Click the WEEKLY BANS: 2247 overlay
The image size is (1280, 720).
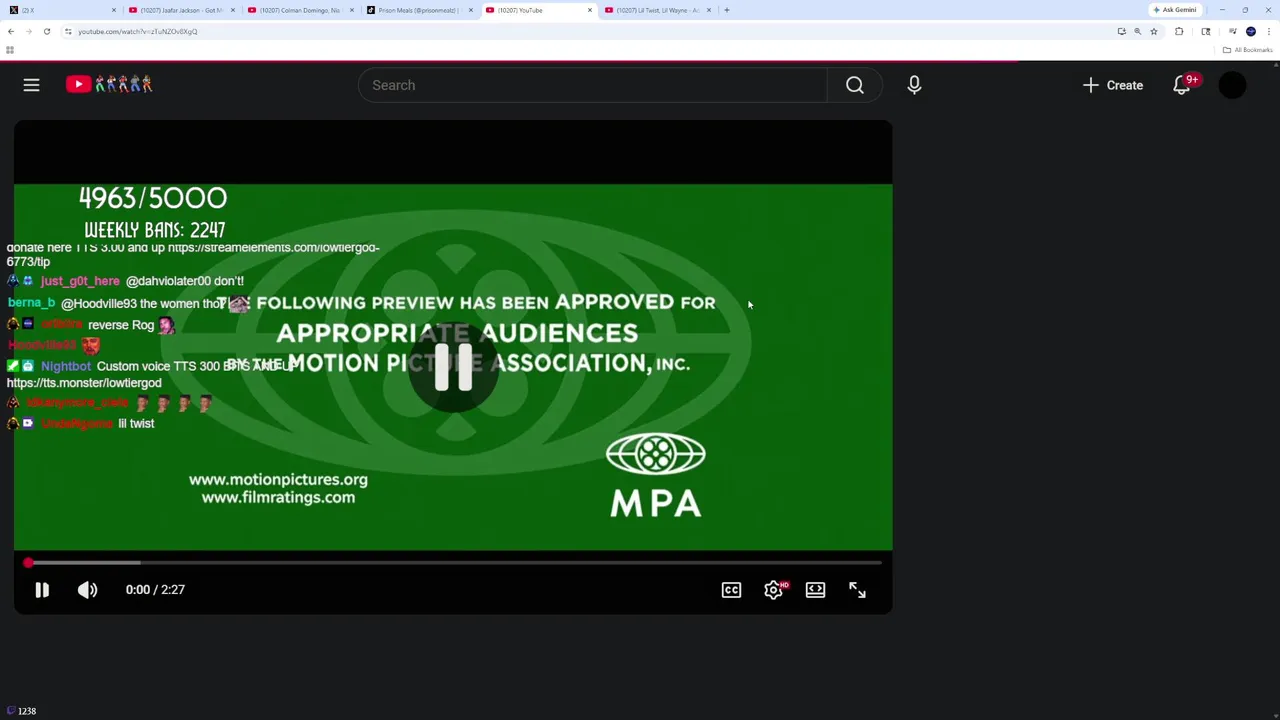tap(155, 230)
